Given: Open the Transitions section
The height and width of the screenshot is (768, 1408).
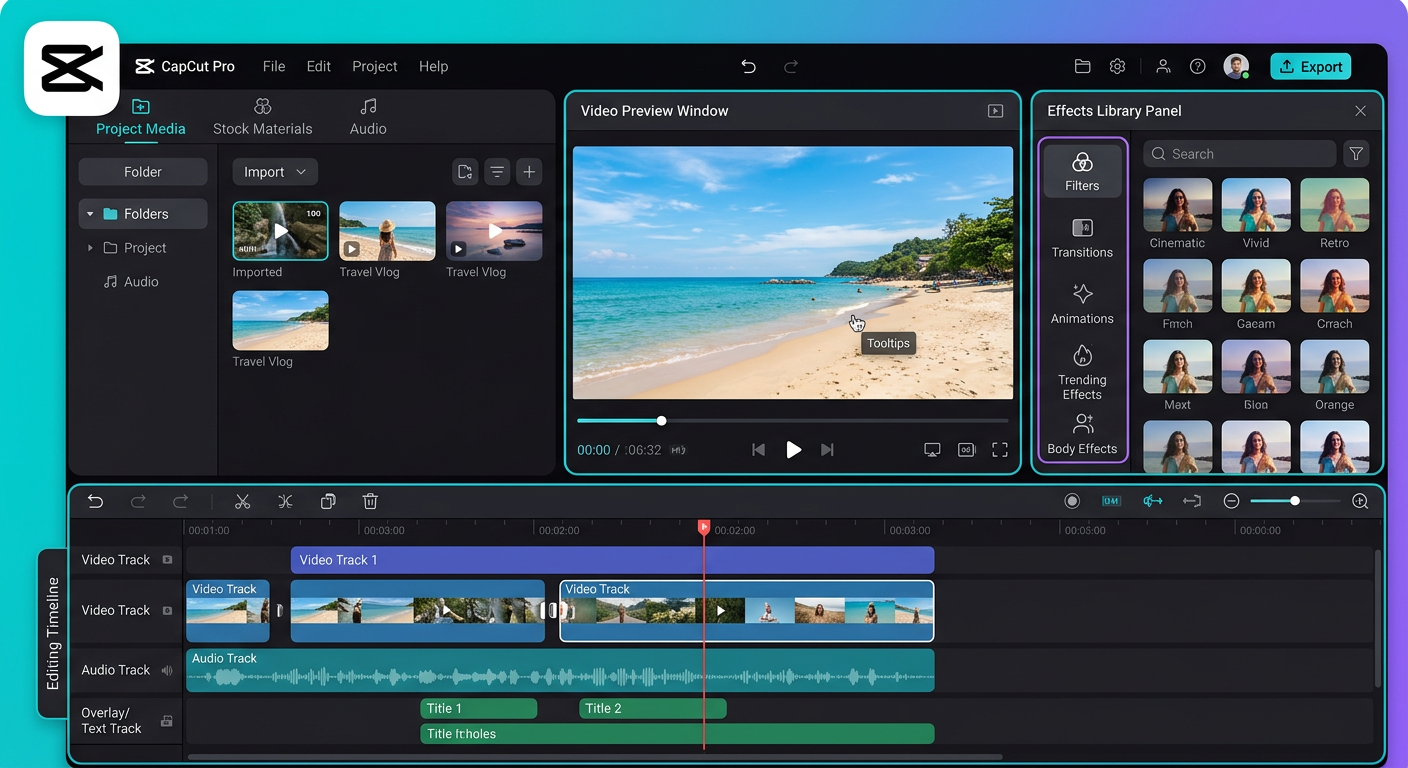Looking at the screenshot, I should pyautogui.click(x=1082, y=238).
